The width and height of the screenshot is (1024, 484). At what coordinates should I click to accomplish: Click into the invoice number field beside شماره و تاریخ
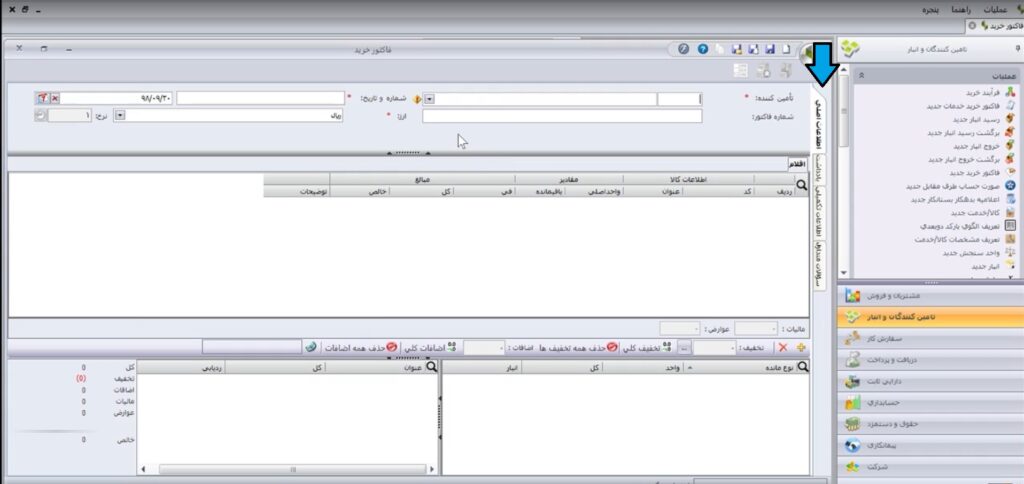260,98
